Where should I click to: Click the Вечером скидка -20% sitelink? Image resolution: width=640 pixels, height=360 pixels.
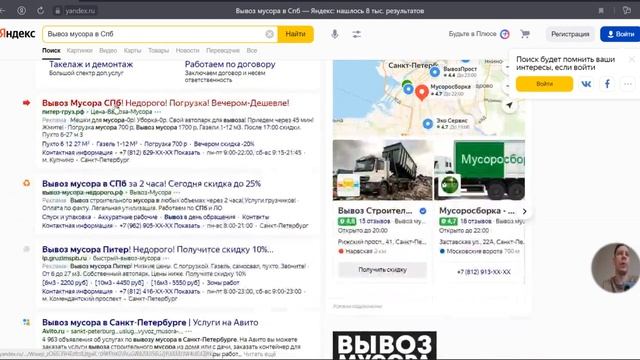click(x=224, y=144)
